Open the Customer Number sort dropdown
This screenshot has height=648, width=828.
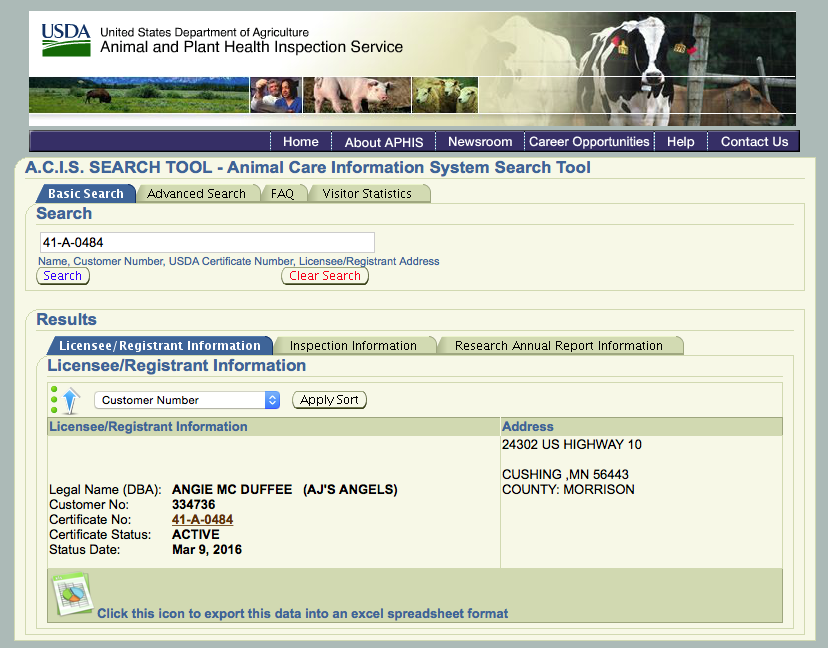coord(187,400)
